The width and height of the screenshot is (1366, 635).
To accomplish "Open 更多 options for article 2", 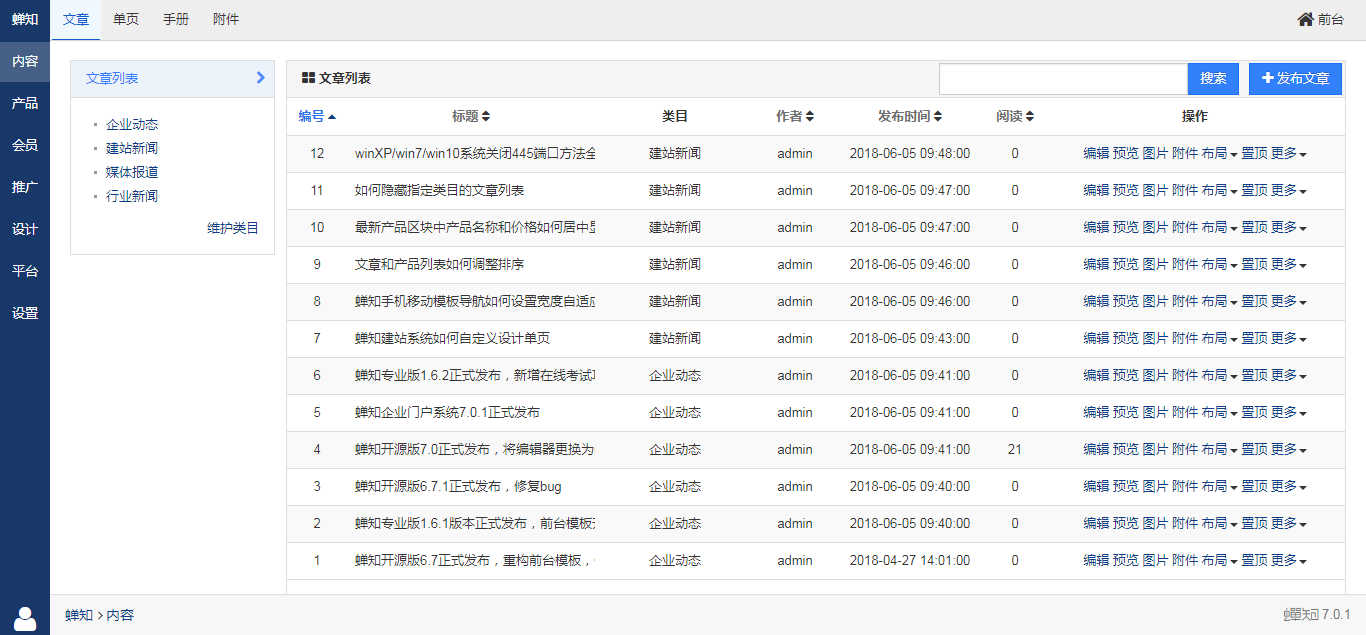I will [1288, 523].
